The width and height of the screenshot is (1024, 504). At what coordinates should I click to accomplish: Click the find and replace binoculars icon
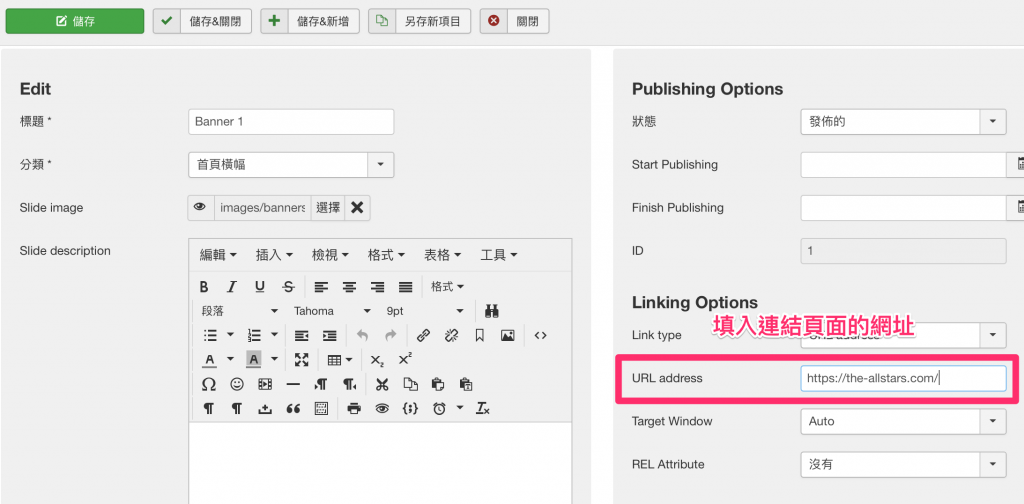[x=492, y=311]
